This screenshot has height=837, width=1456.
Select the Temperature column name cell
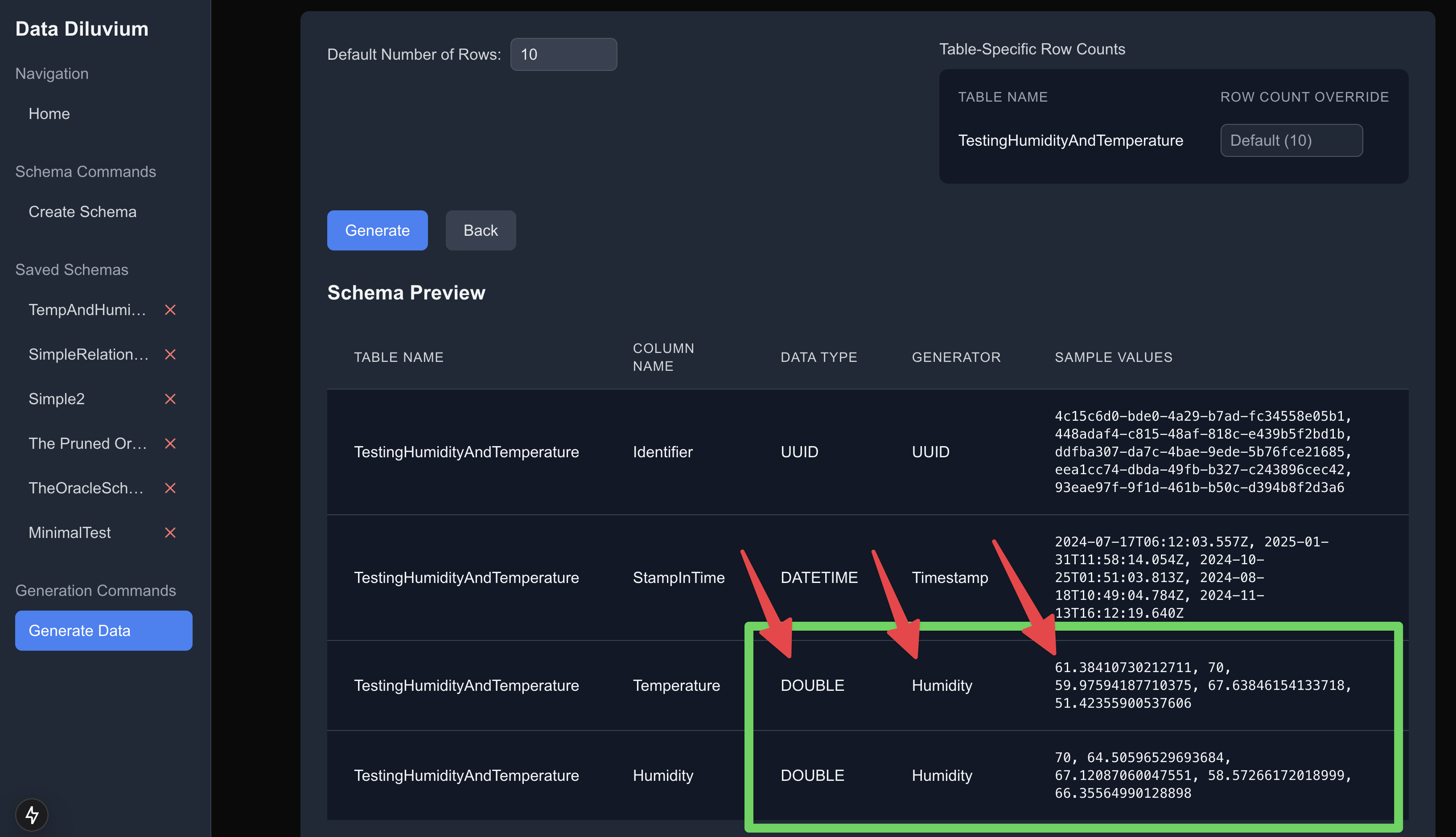pos(676,685)
